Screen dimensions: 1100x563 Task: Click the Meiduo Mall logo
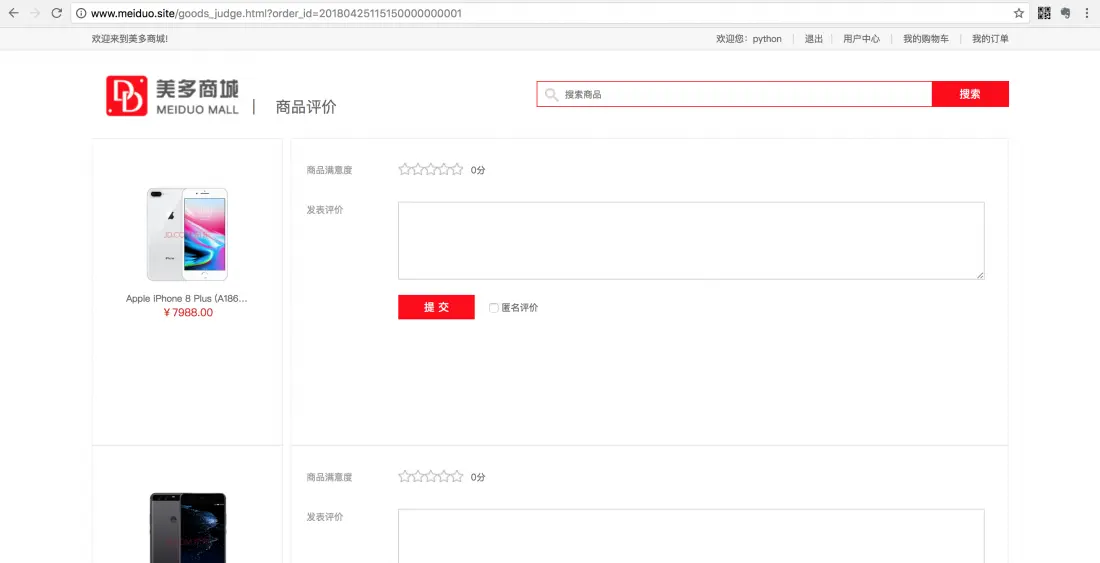[x=173, y=96]
